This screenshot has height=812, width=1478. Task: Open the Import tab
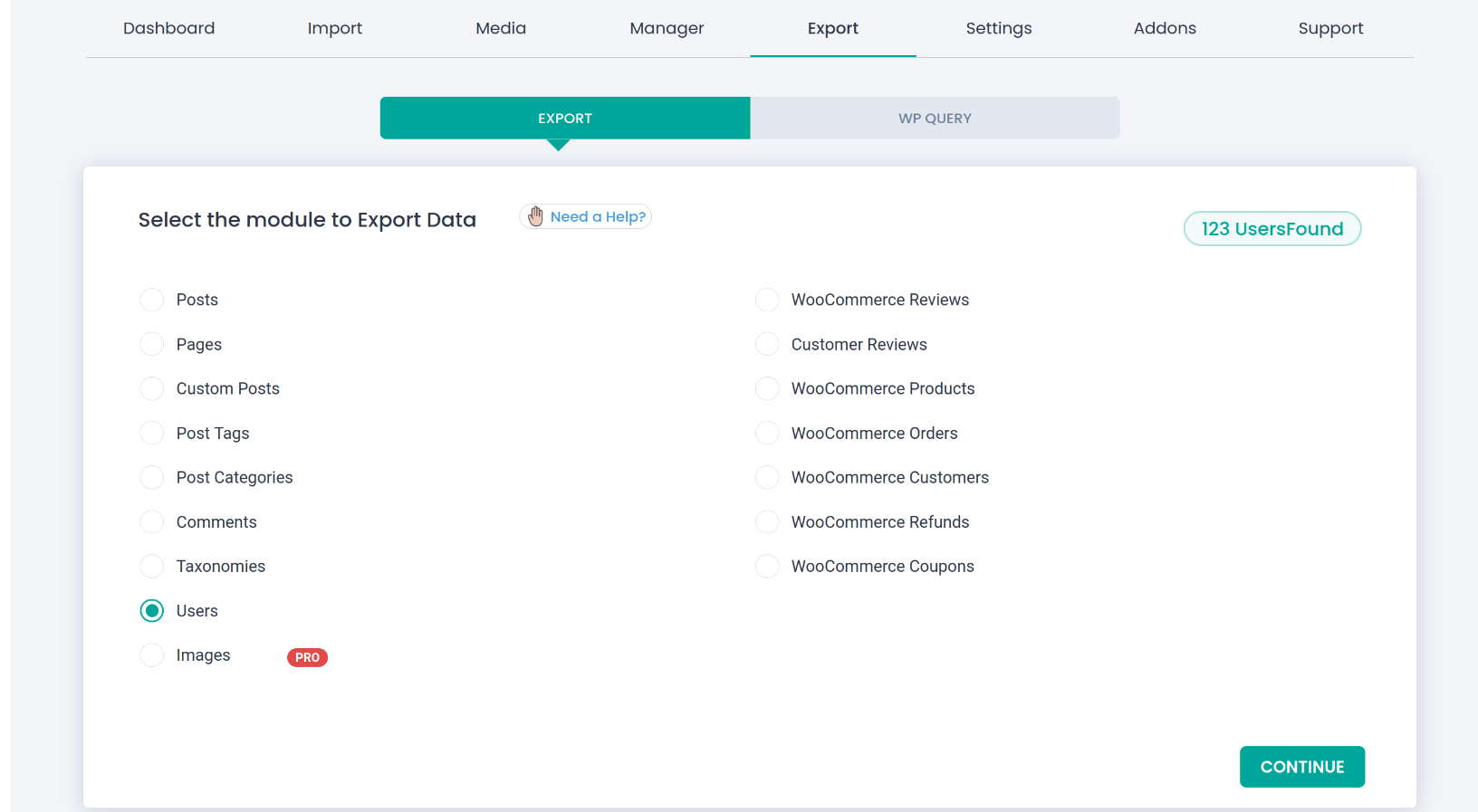334,28
